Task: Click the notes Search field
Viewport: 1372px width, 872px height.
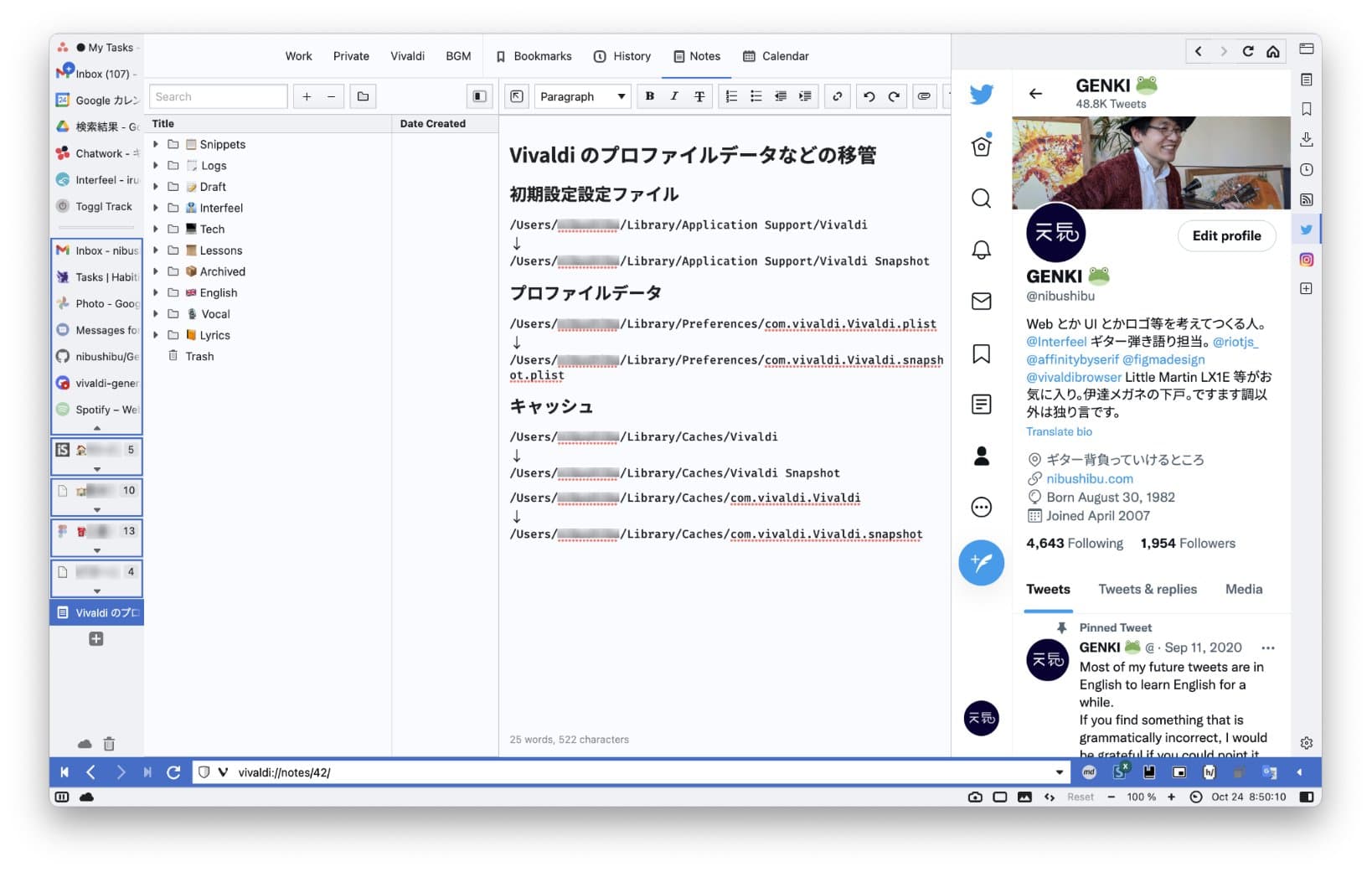Action: 218,96
